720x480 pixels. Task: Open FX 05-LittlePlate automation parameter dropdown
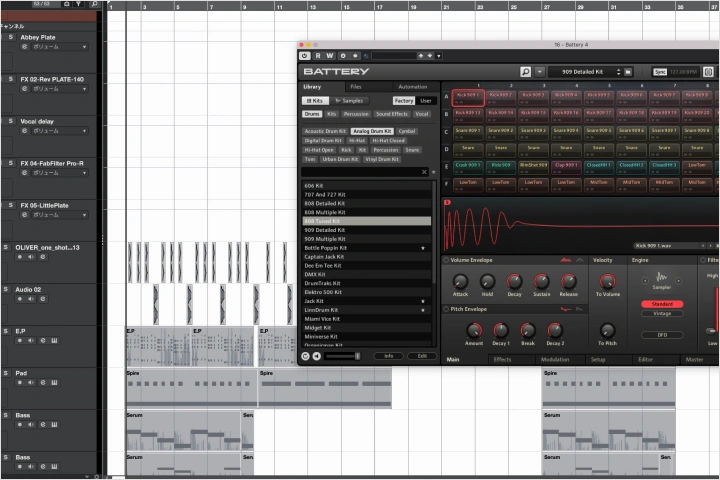tap(84, 215)
